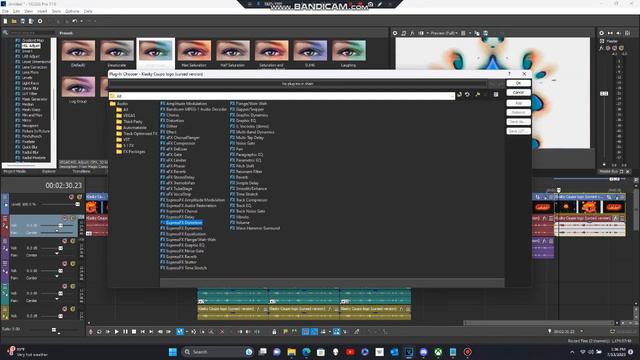This screenshot has height=360, width=640.
Task: Click the Bandicam record icon in taskbar
Action: click(x=467, y=352)
